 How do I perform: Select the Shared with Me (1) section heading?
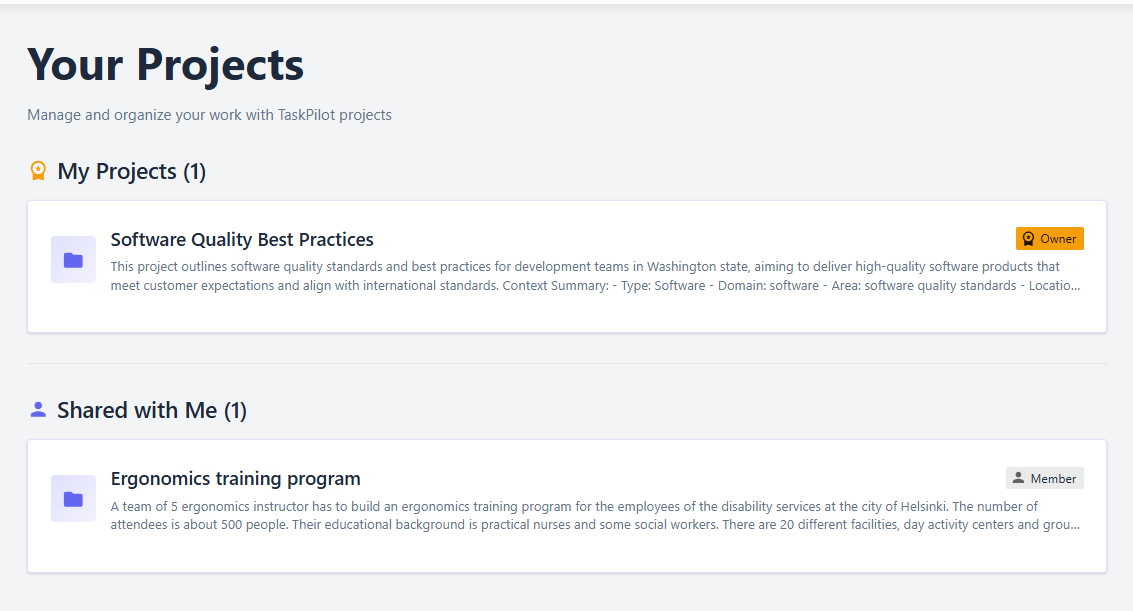point(152,410)
